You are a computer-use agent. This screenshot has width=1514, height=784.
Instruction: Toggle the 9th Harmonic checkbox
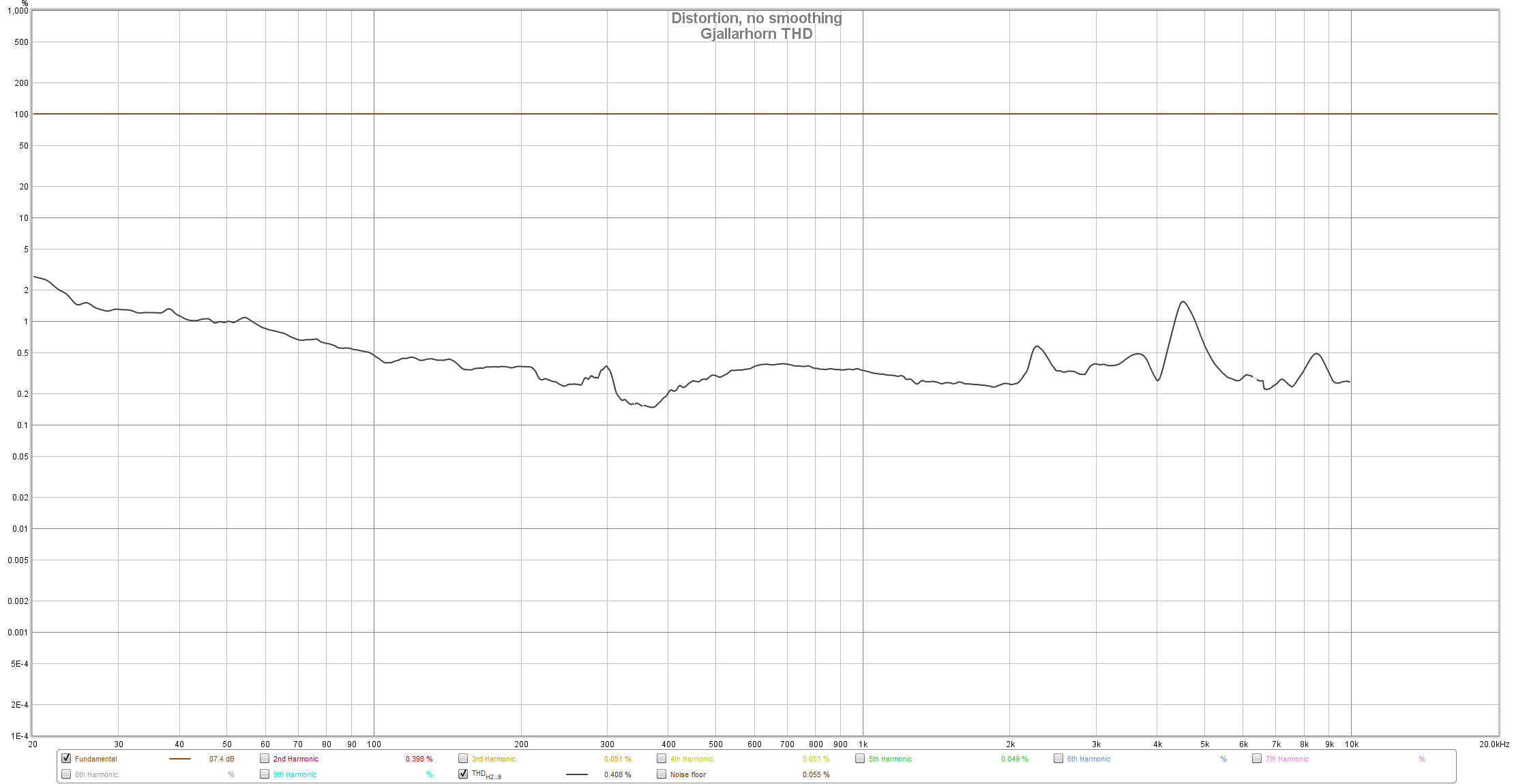tap(265, 774)
